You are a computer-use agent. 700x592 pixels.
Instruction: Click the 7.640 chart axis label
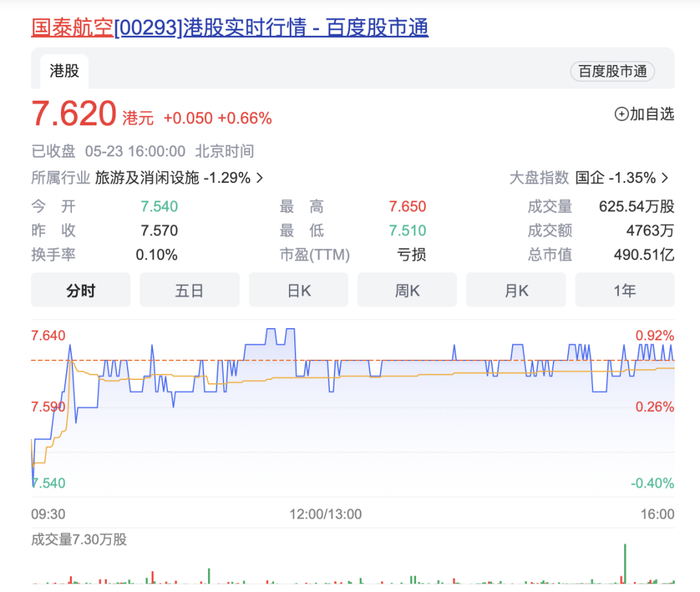(48, 335)
